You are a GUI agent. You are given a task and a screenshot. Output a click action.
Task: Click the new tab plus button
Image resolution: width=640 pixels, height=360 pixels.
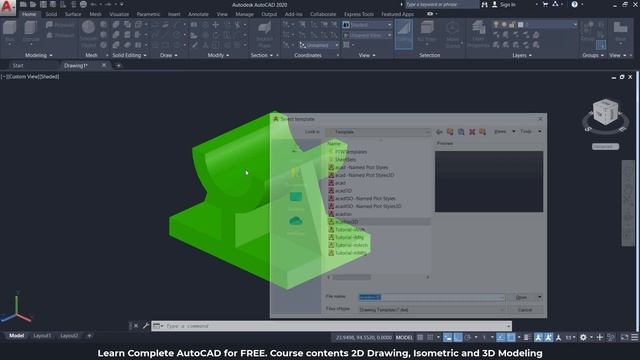pos(118,65)
